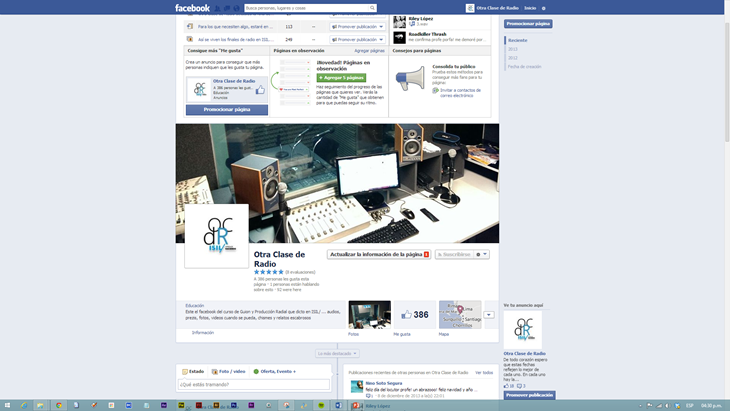The image size is (730, 411).
Task: Open 'Otra Clase de Radio' link in the header
Action: pyautogui.click(x=497, y=8)
